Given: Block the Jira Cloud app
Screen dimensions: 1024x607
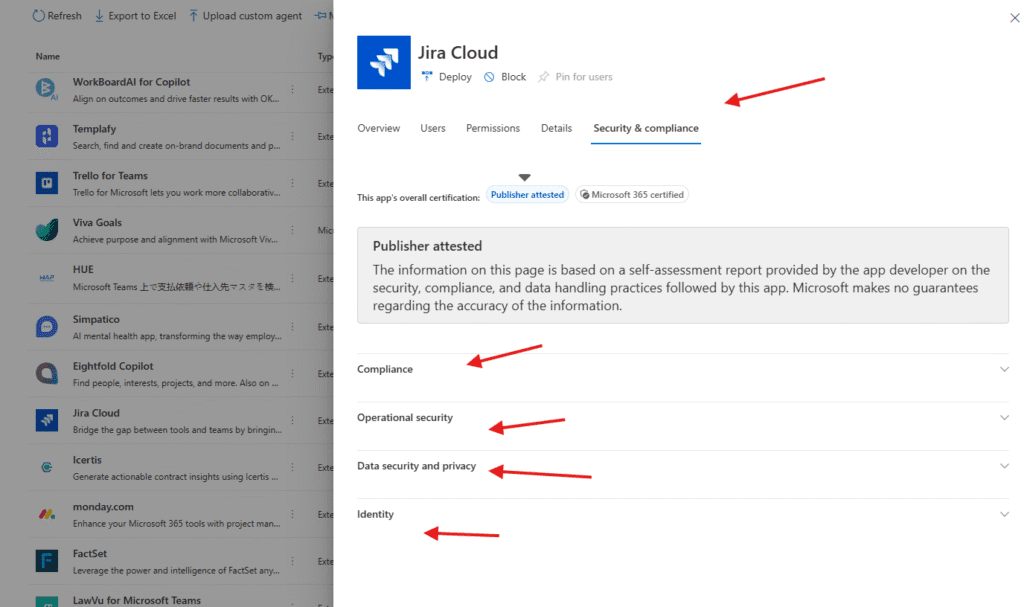Looking at the screenshot, I should (505, 77).
